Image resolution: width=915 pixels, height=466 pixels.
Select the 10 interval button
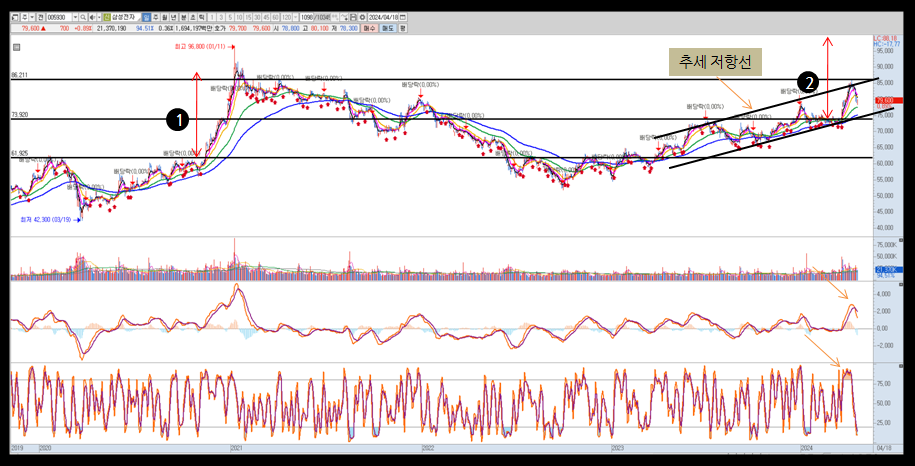pos(239,17)
